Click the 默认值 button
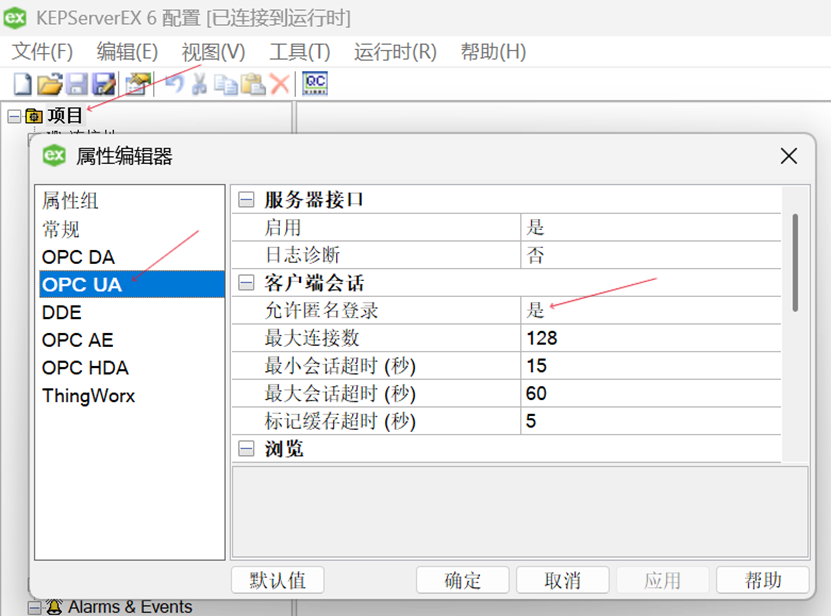The height and width of the screenshot is (616, 831). [278, 580]
